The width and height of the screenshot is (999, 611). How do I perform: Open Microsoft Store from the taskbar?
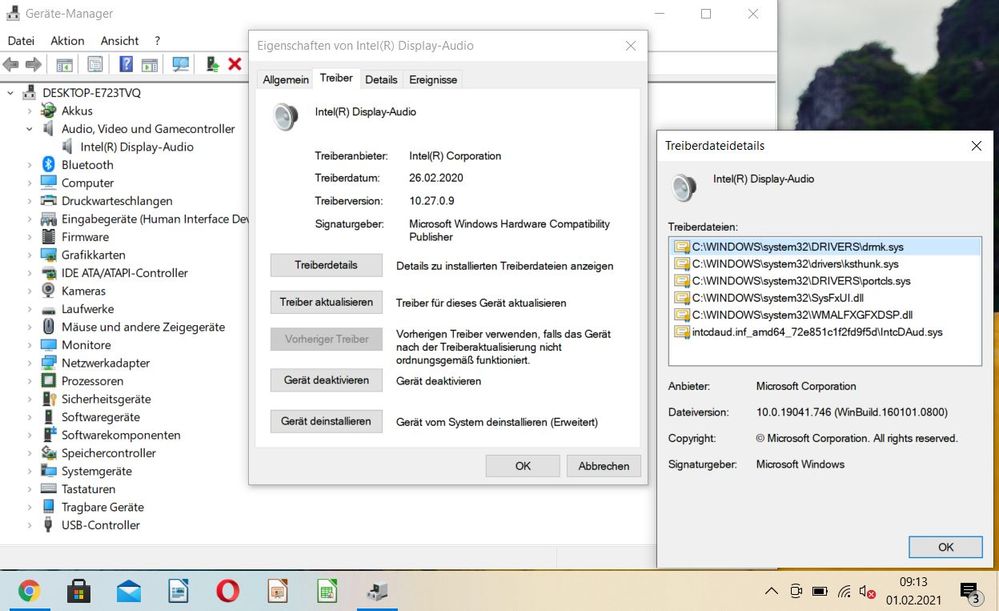pyautogui.click(x=79, y=591)
